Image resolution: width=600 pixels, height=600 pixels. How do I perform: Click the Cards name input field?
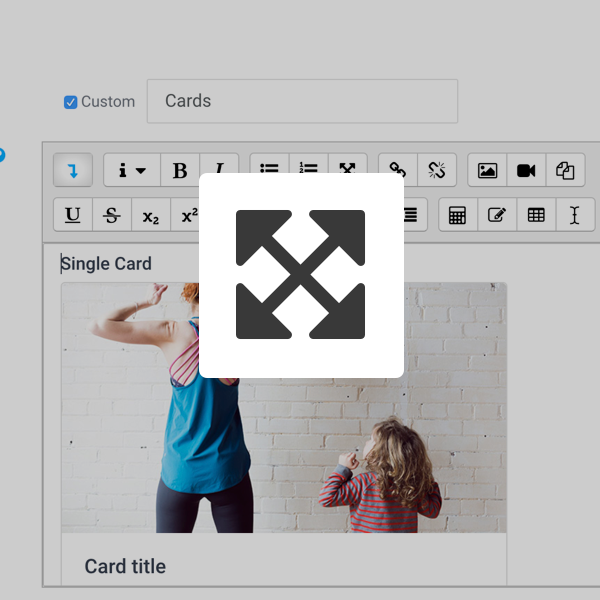tap(302, 101)
